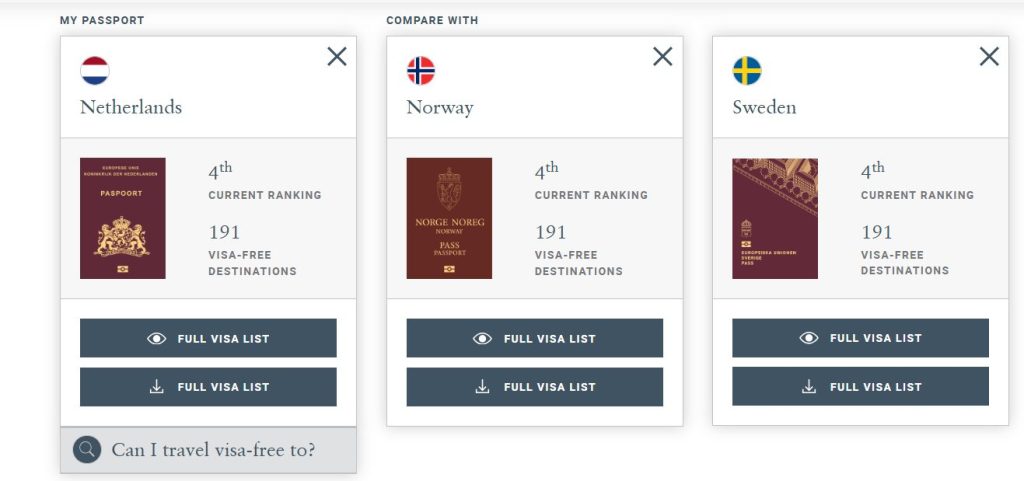Click the Norway passport cover image

tap(449, 218)
